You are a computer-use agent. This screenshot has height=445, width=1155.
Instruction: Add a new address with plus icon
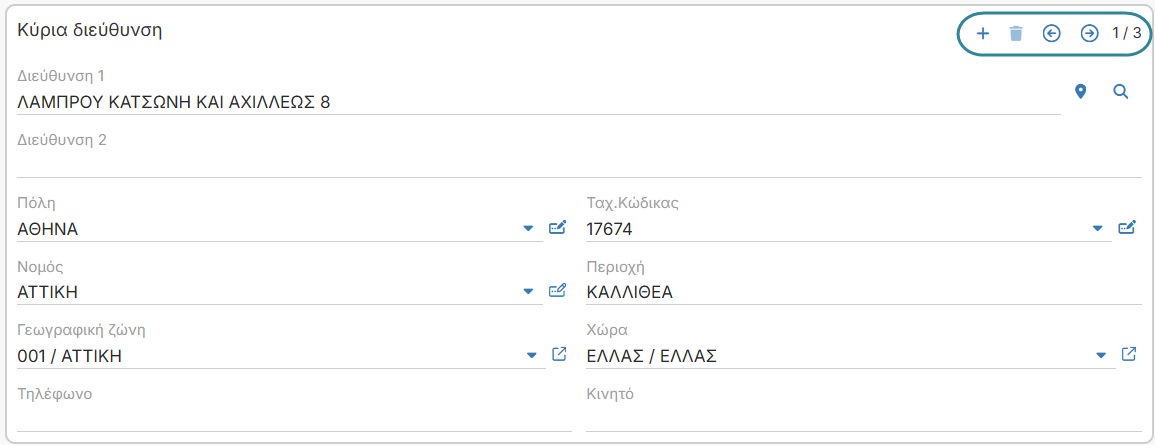[x=982, y=33]
